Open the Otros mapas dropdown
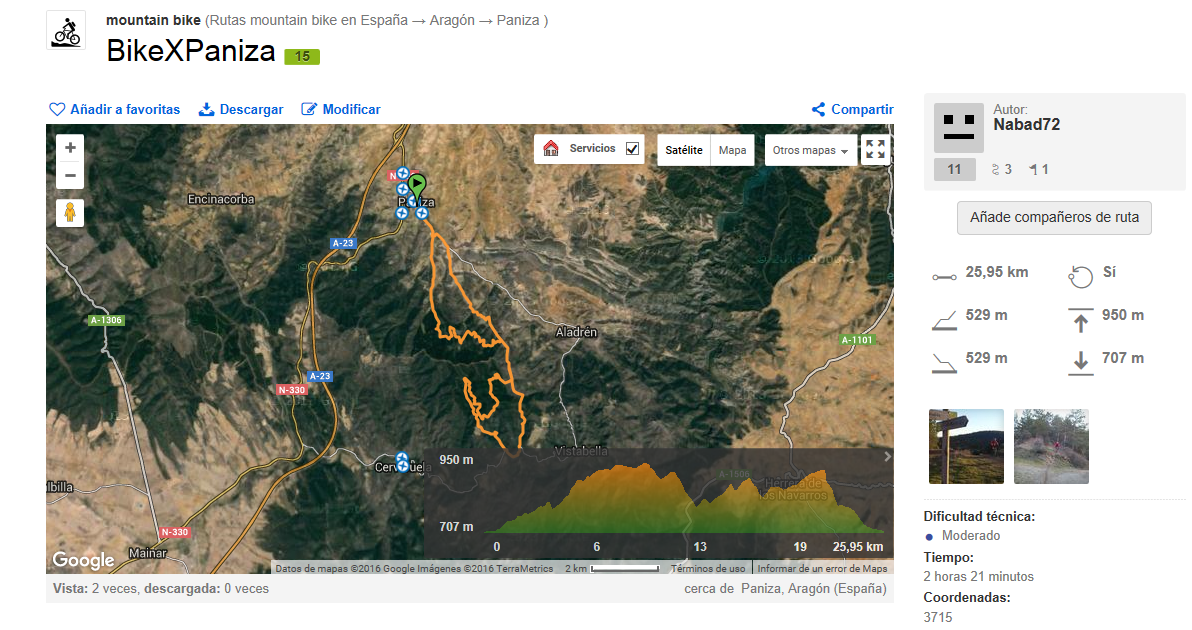This screenshot has width=1192, height=630. coord(810,150)
